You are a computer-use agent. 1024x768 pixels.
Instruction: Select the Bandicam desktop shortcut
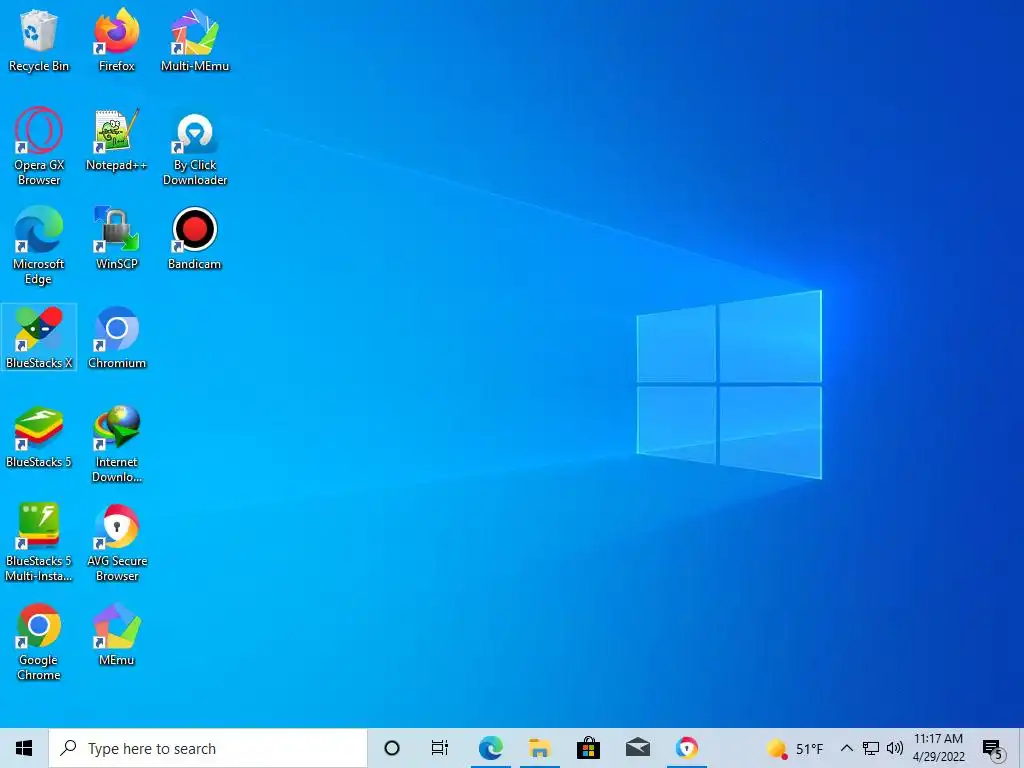195,238
